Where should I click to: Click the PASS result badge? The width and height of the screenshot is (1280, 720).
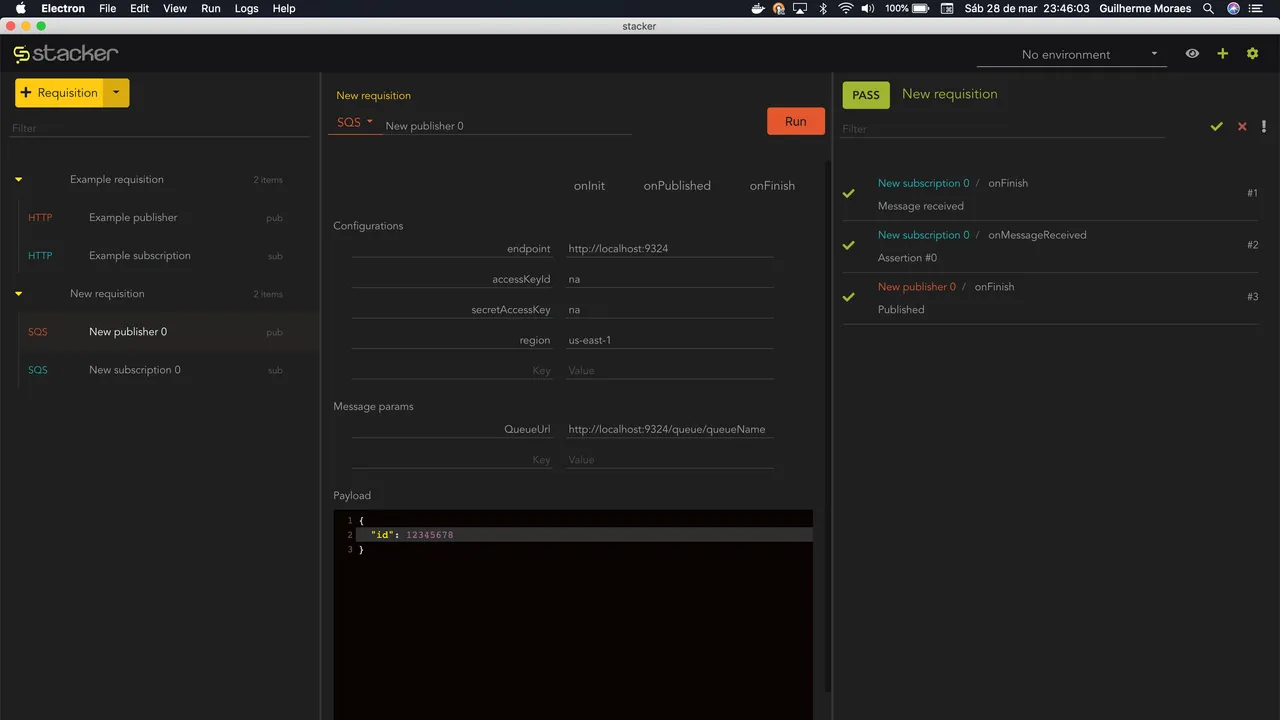866,95
